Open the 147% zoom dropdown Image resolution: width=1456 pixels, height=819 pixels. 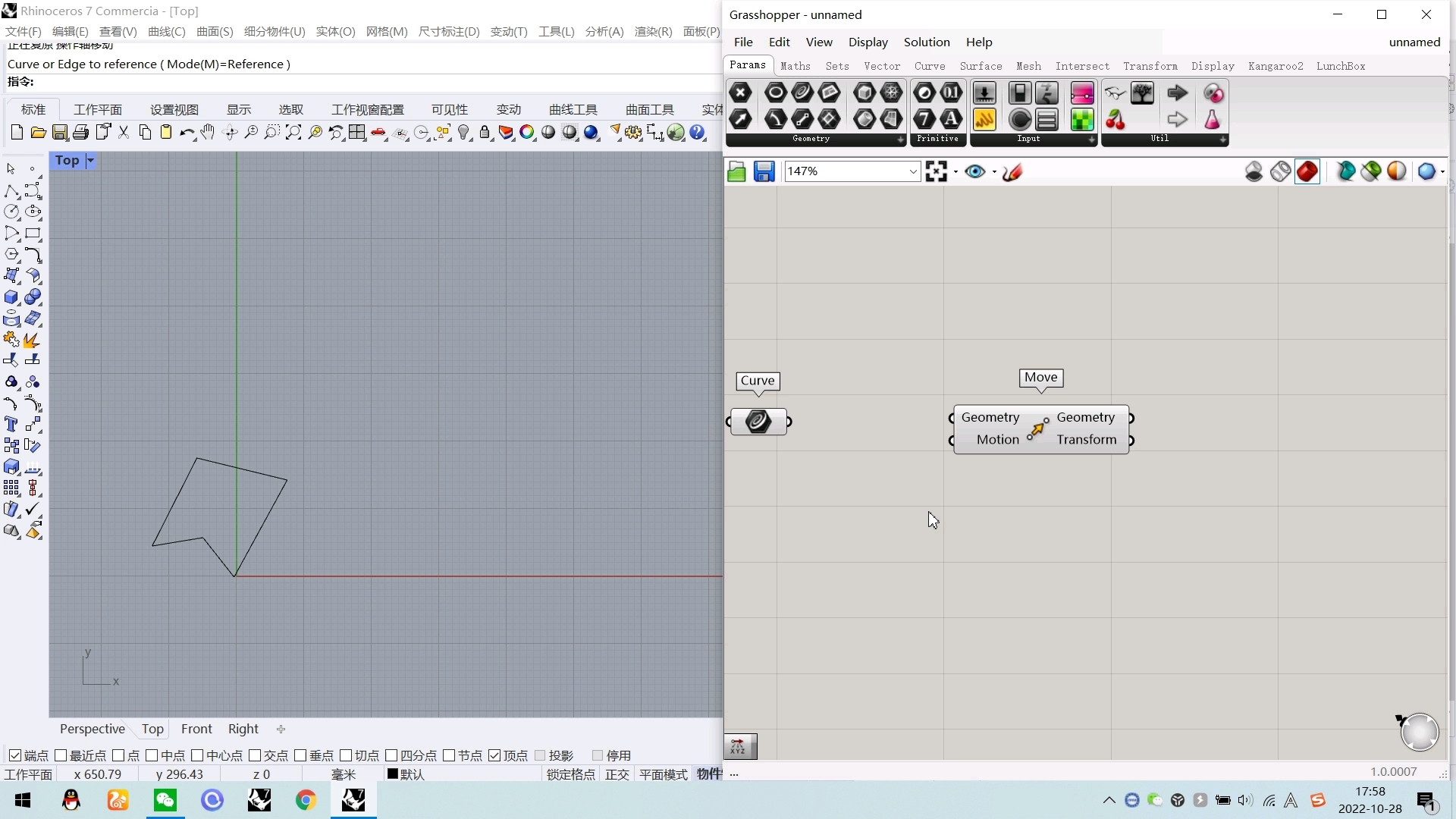913,172
